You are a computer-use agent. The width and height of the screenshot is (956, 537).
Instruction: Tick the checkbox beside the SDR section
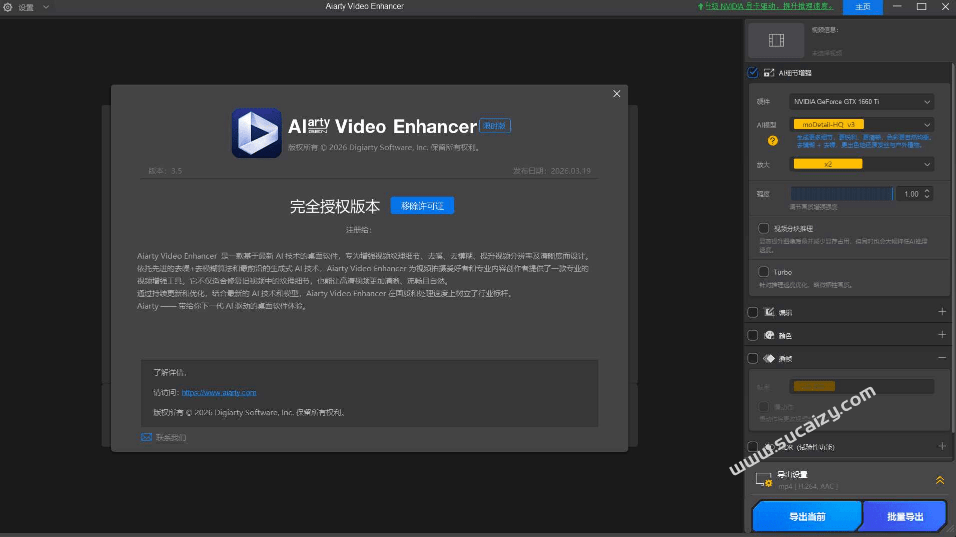[753, 447]
